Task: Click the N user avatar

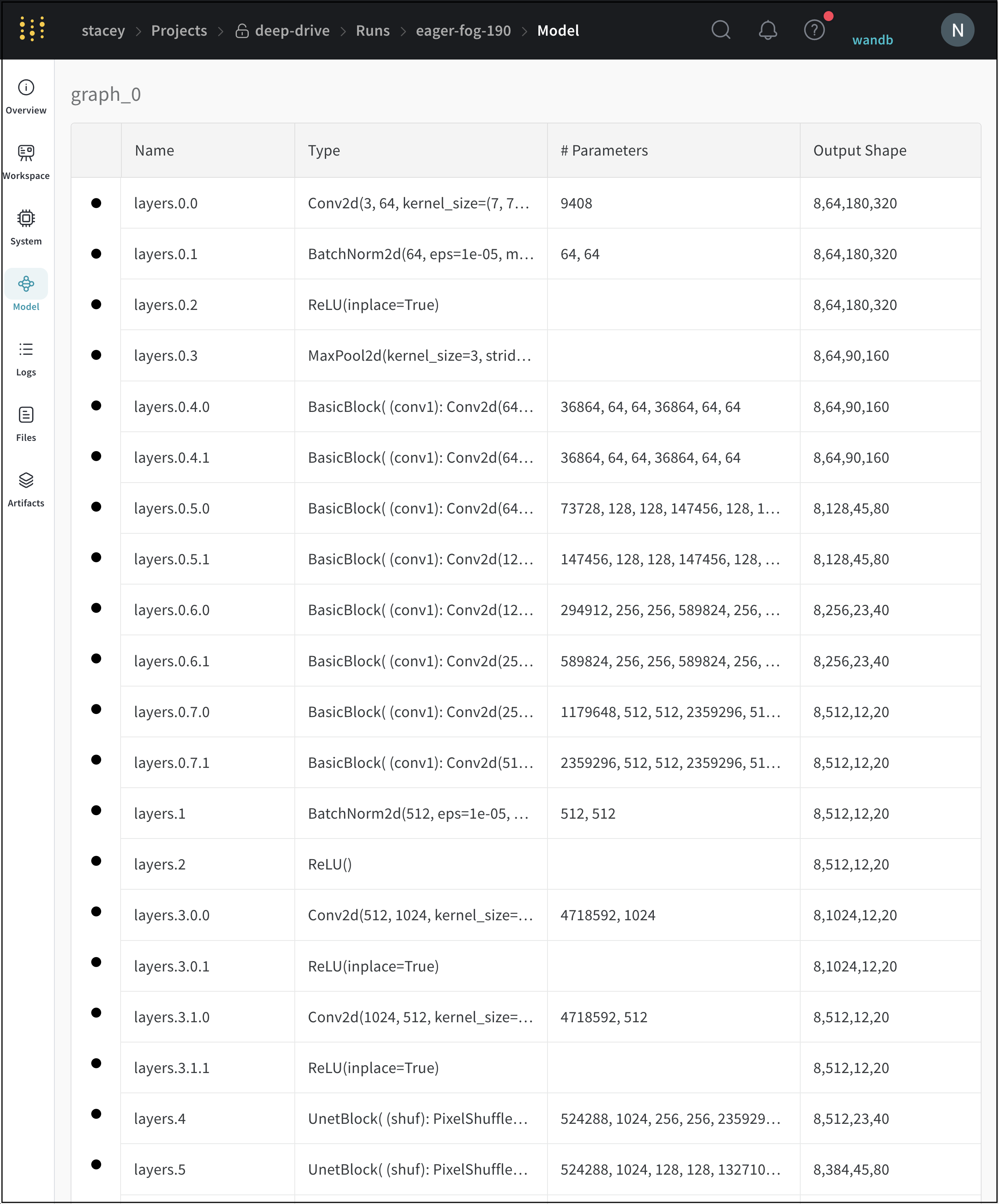Action: (x=957, y=30)
